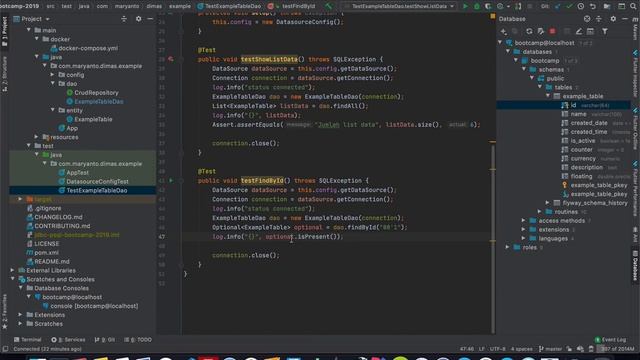This screenshot has height=360, width=640.
Task: Open the Services tool window tab
Action: point(68,340)
